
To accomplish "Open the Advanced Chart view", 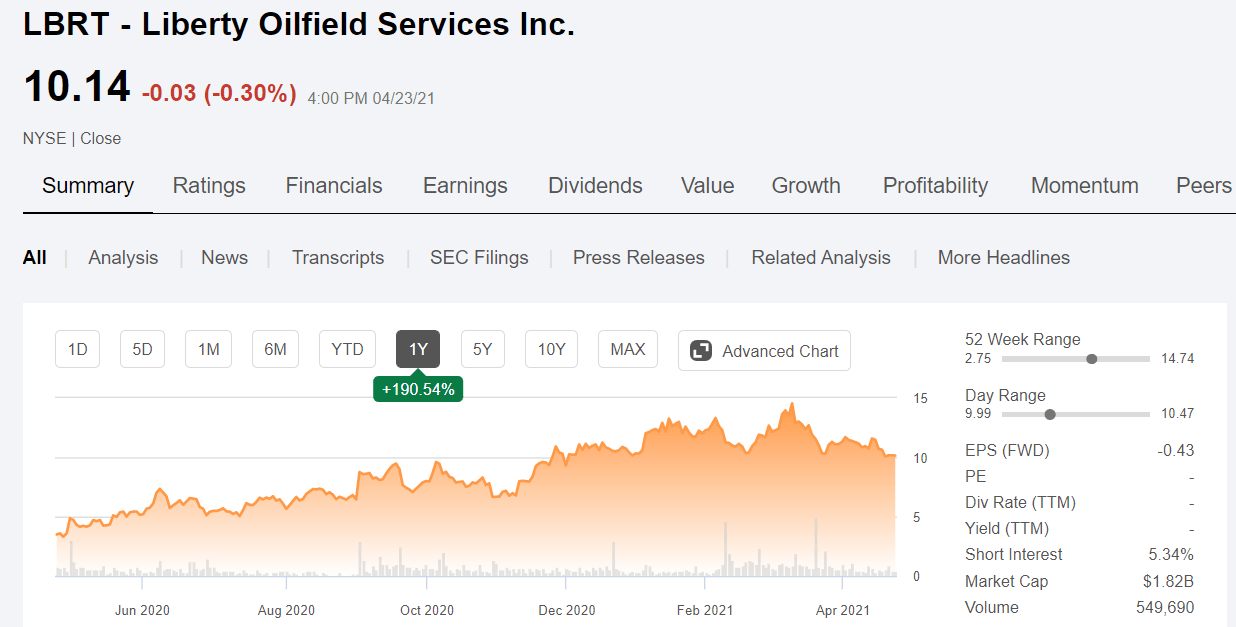I will tap(764, 351).
